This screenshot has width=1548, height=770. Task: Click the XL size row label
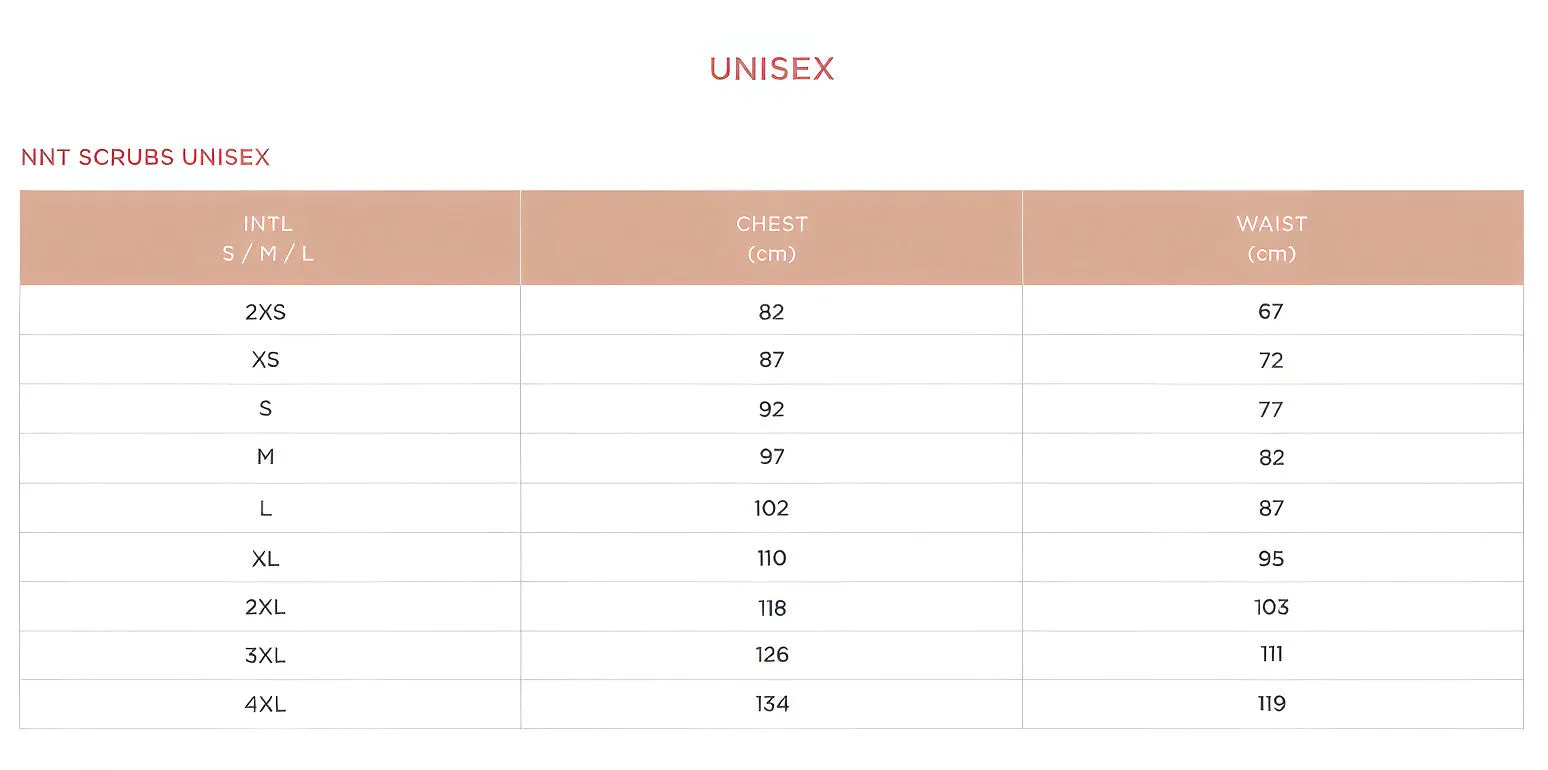pyautogui.click(x=265, y=558)
